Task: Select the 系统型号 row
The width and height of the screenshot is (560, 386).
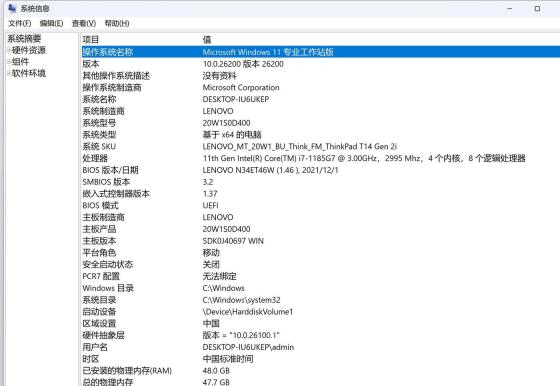Action: 321,123
